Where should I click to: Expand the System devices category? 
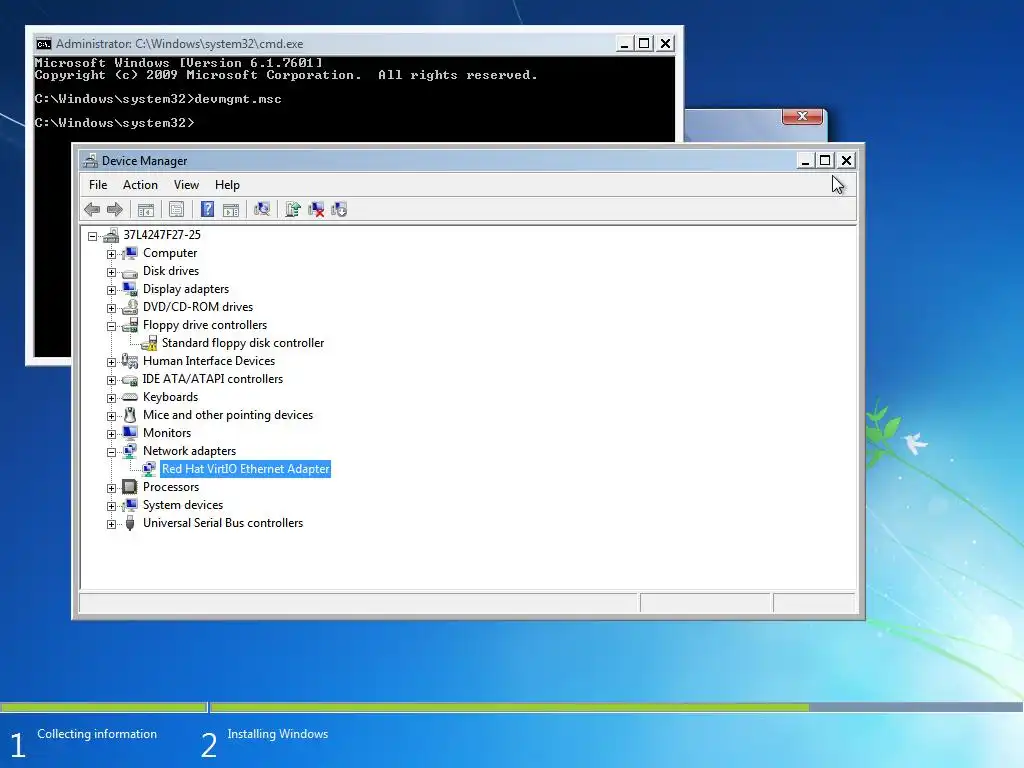tap(112, 506)
